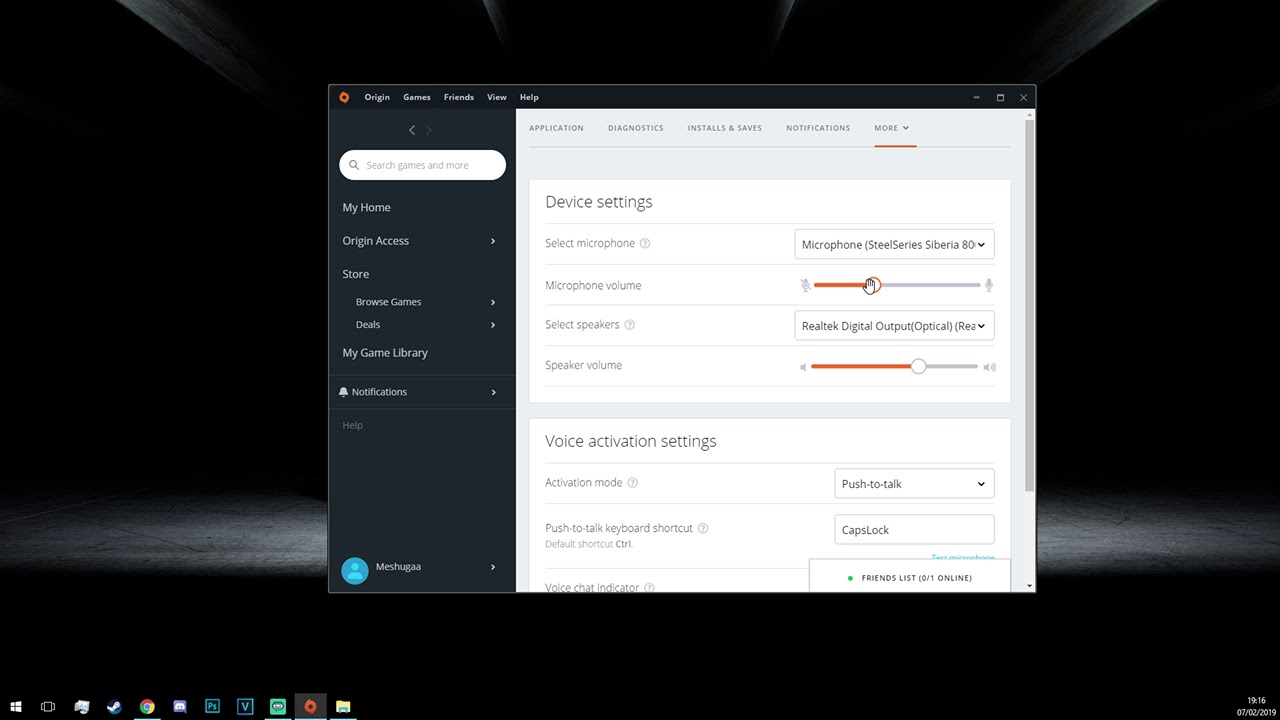Open the Games menu
This screenshot has width=1280, height=720.
tap(417, 97)
